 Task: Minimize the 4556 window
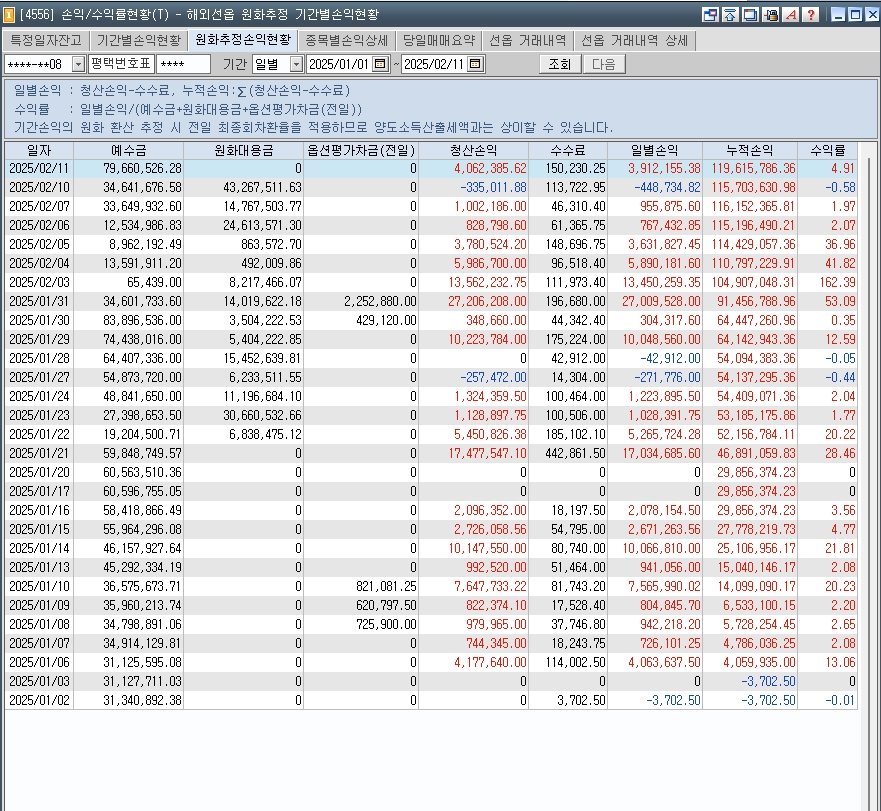click(x=838, y=15)
